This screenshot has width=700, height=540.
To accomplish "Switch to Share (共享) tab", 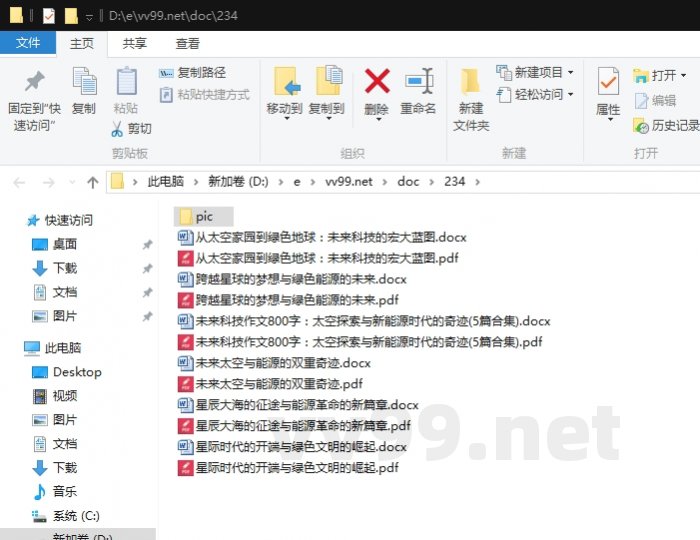I will pos(134,44).
